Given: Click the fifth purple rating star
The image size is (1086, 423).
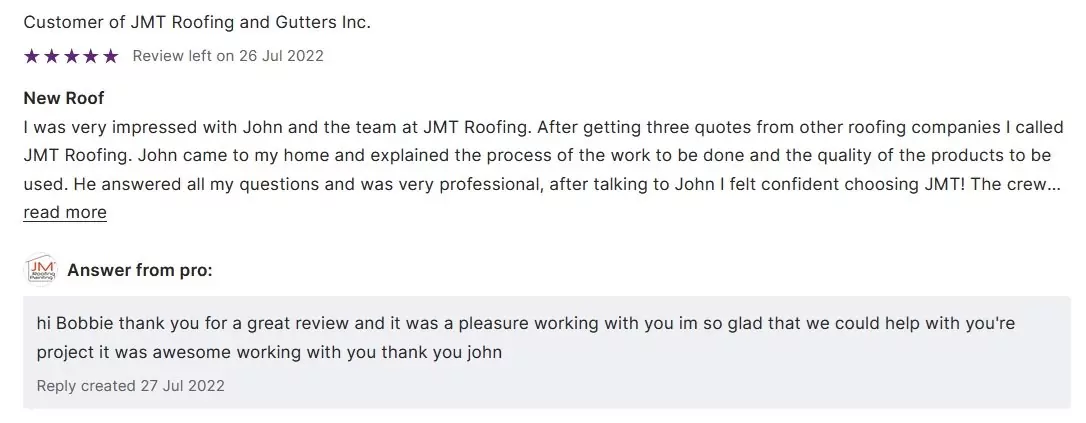Looking at the screenshot, I should 110,56.
